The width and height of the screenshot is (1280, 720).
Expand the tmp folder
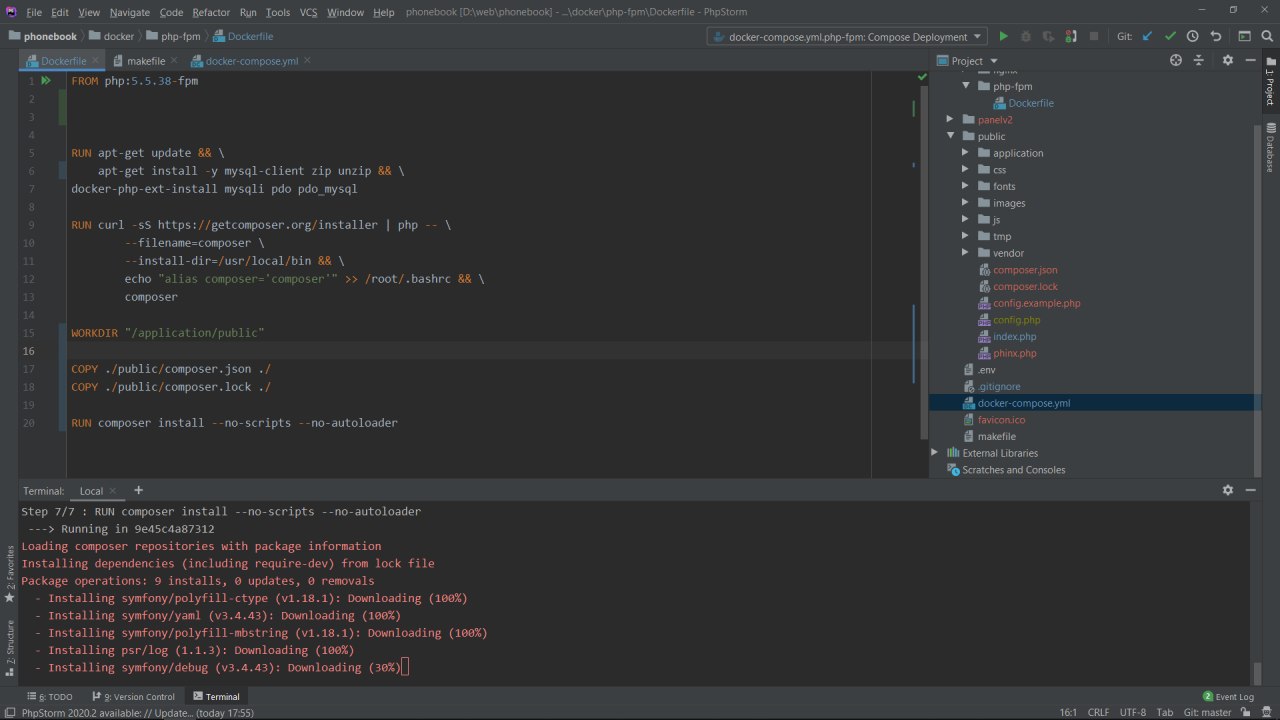point(966,236)
